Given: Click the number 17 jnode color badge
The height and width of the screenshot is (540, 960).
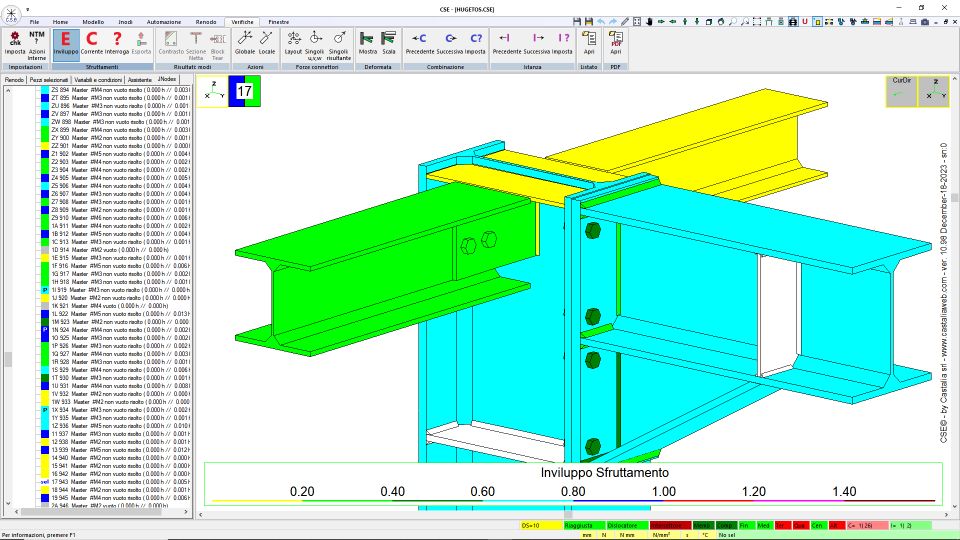Looking at the screenshot, I should [x=244, y=91].
